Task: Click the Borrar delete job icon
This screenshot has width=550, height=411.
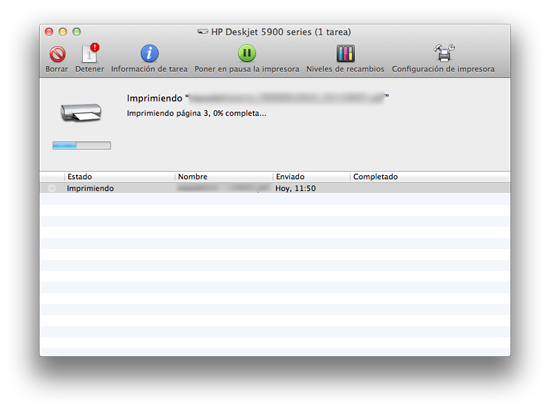Action: 57,54
